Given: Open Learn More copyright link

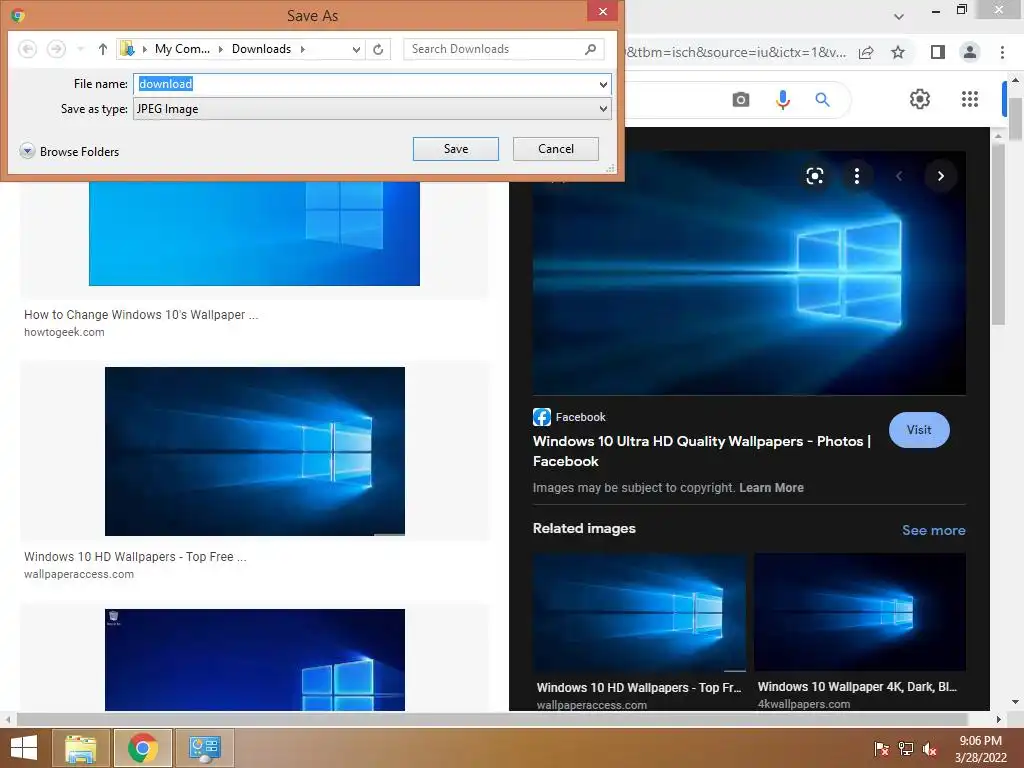Looking at the screenshot, I should [771, 488].
